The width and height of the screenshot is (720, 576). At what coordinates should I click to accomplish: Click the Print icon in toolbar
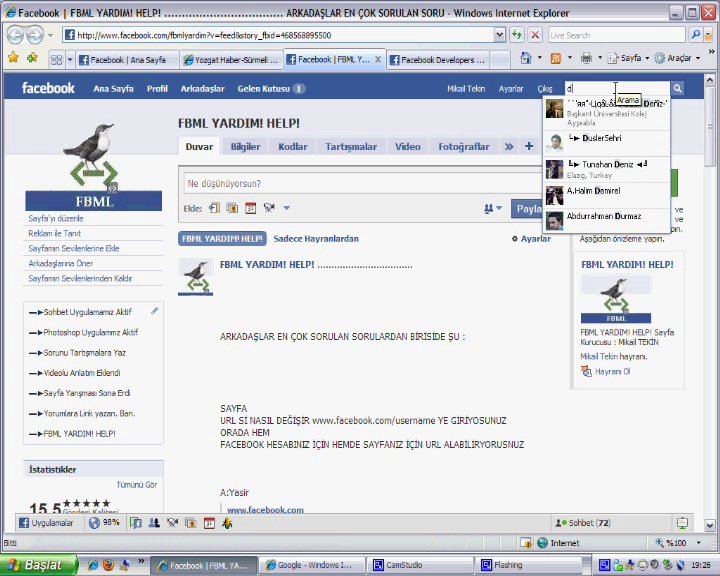[586, 58]
